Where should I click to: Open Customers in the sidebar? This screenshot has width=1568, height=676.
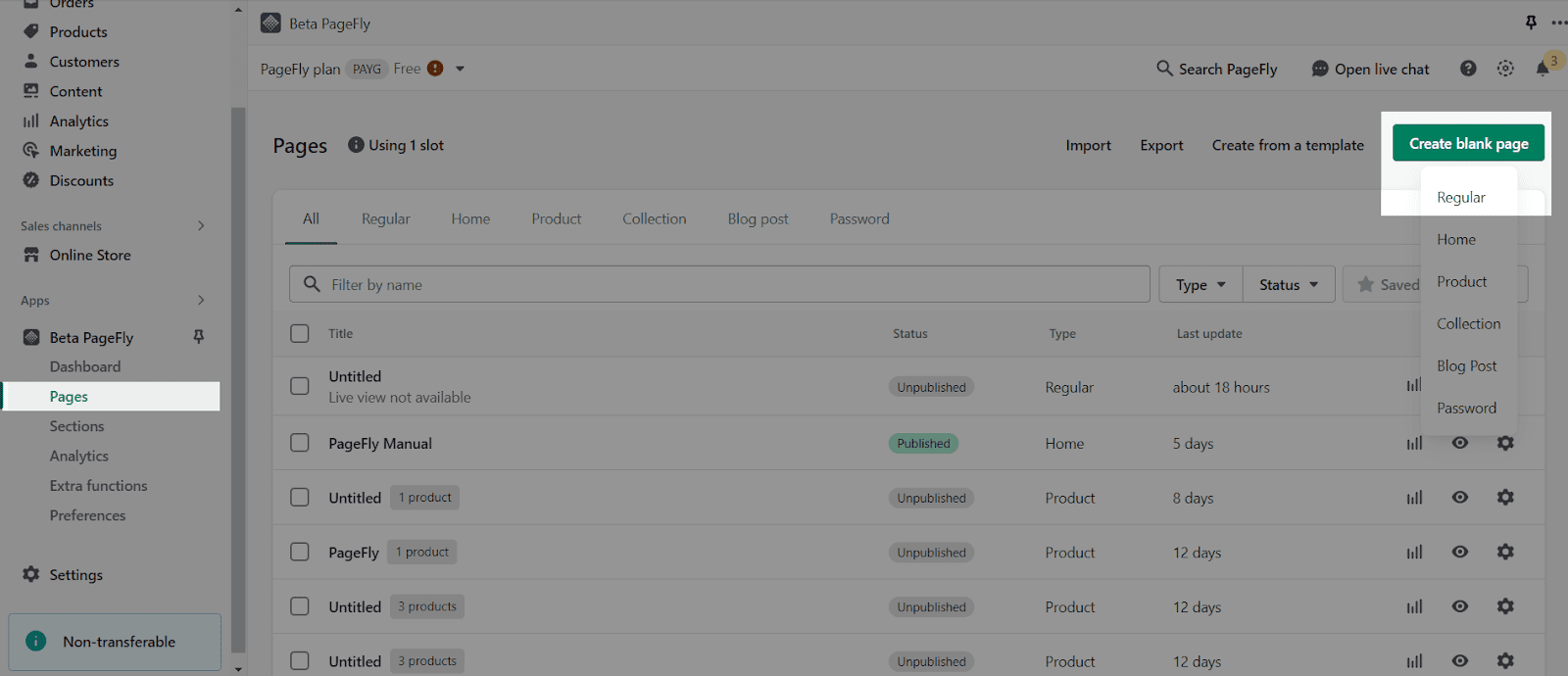click(84, 62)
